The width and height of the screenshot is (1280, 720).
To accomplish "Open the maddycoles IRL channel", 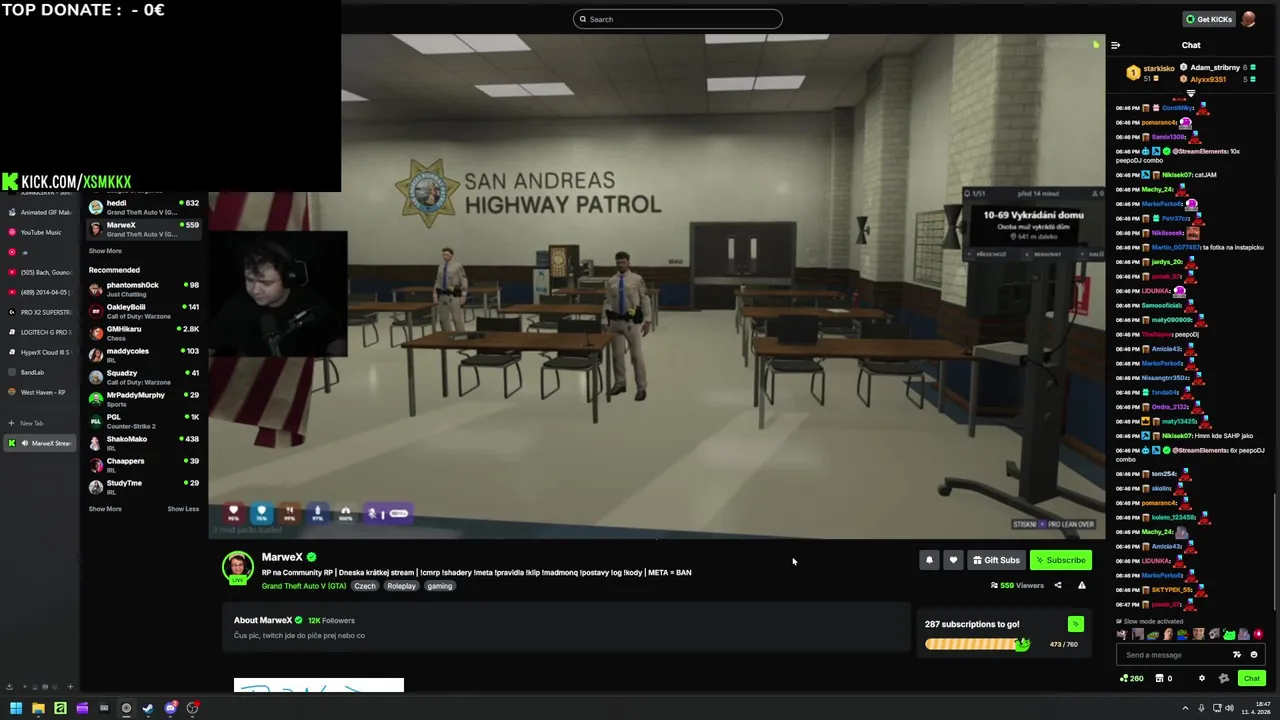I will point(143,355).
